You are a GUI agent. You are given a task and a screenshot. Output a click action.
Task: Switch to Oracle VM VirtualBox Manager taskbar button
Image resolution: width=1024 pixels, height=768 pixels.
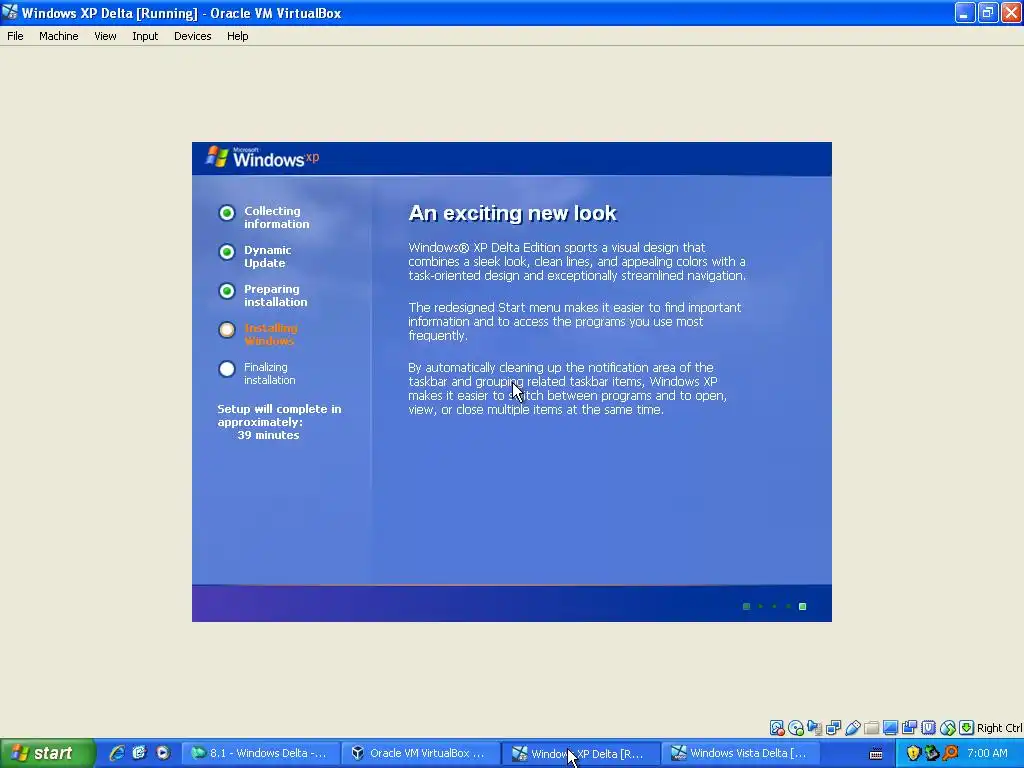click(x=421, y=754)
